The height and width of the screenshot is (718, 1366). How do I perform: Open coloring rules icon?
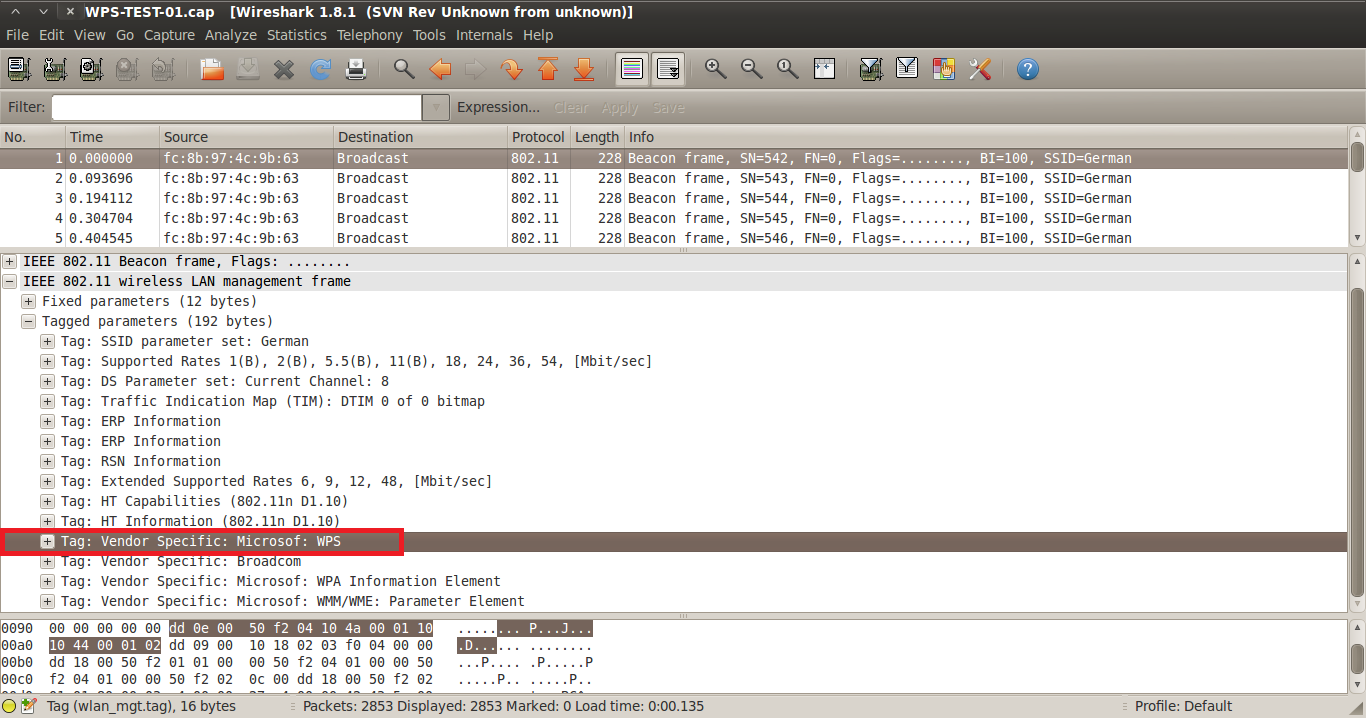point(943,69)
